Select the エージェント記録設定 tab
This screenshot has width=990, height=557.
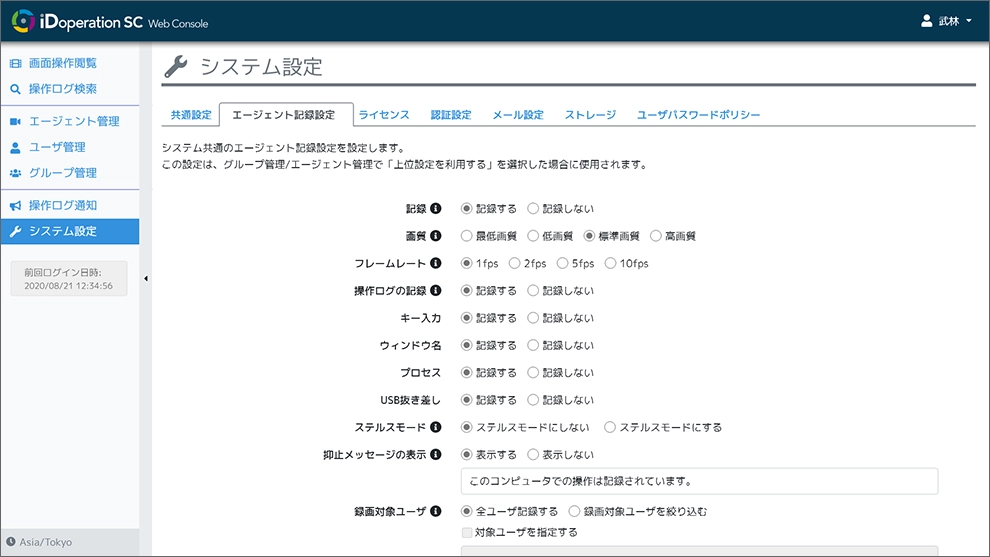286,115
